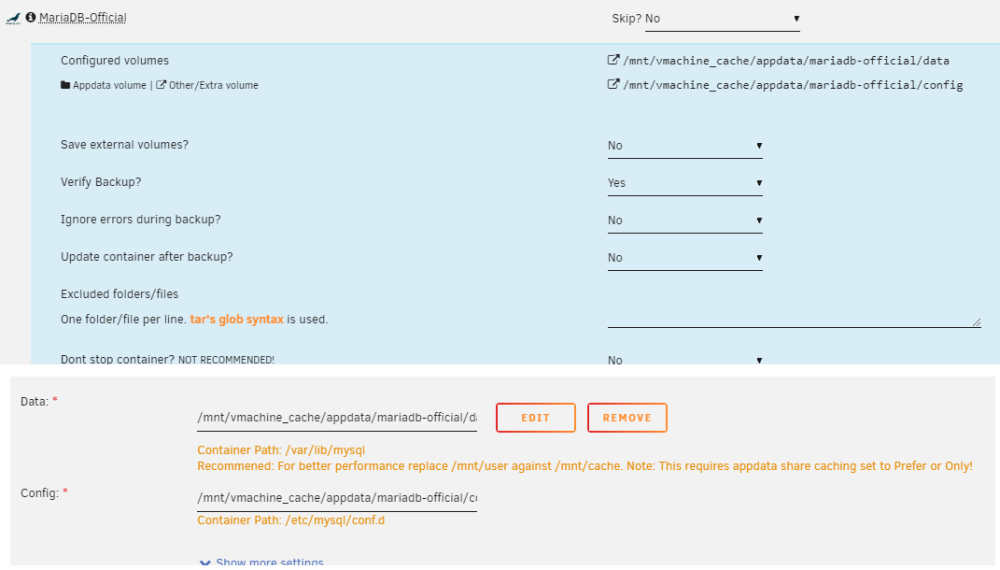Click Container Path: /etc/mysql/conf.d text
The image size is (1000, 570).
(x=291, y=520)
